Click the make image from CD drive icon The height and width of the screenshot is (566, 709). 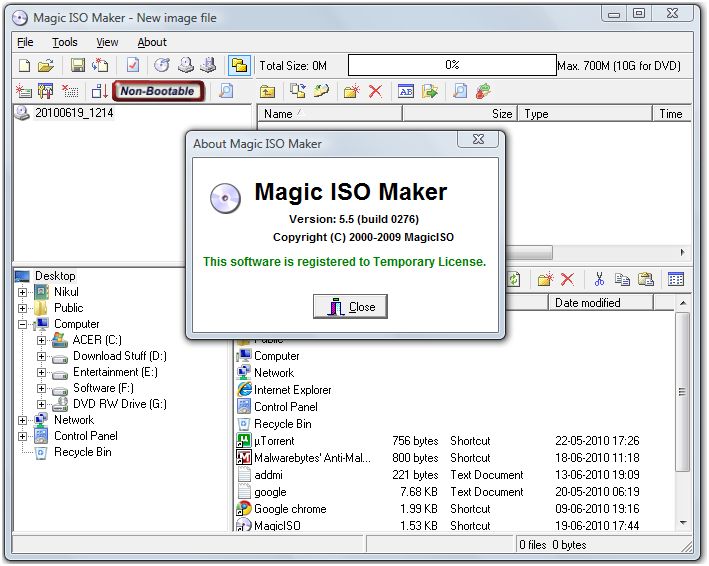tap(185, 66)
